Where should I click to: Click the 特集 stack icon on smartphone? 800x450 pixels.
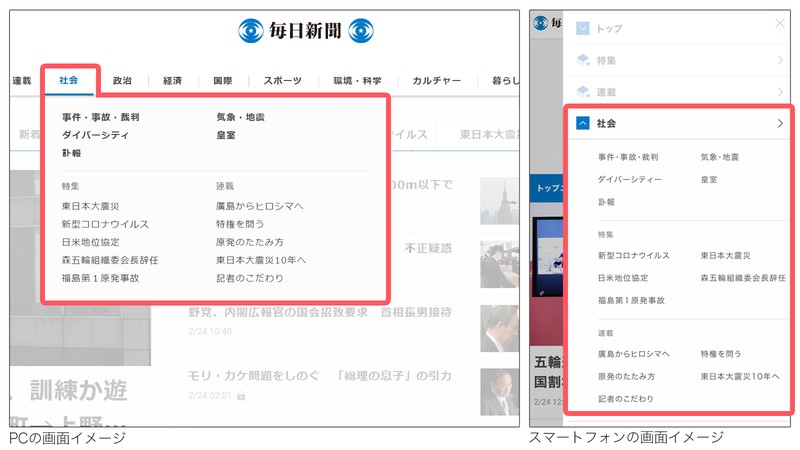click(583, 60)
